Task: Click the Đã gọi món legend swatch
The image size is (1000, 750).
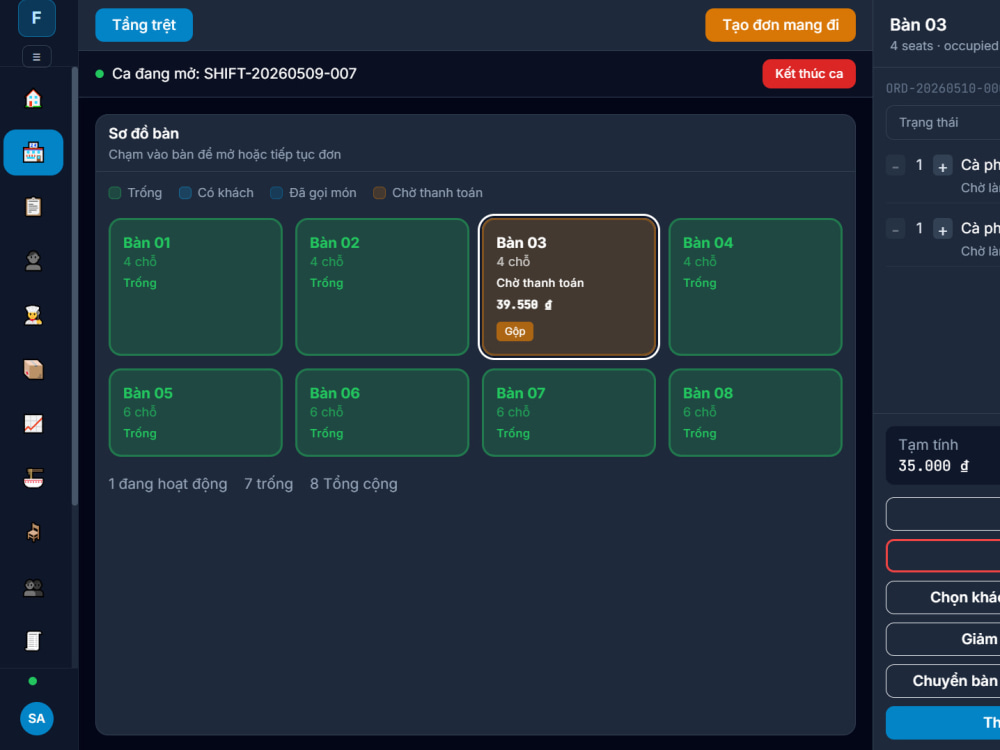Action: [276, 193]
